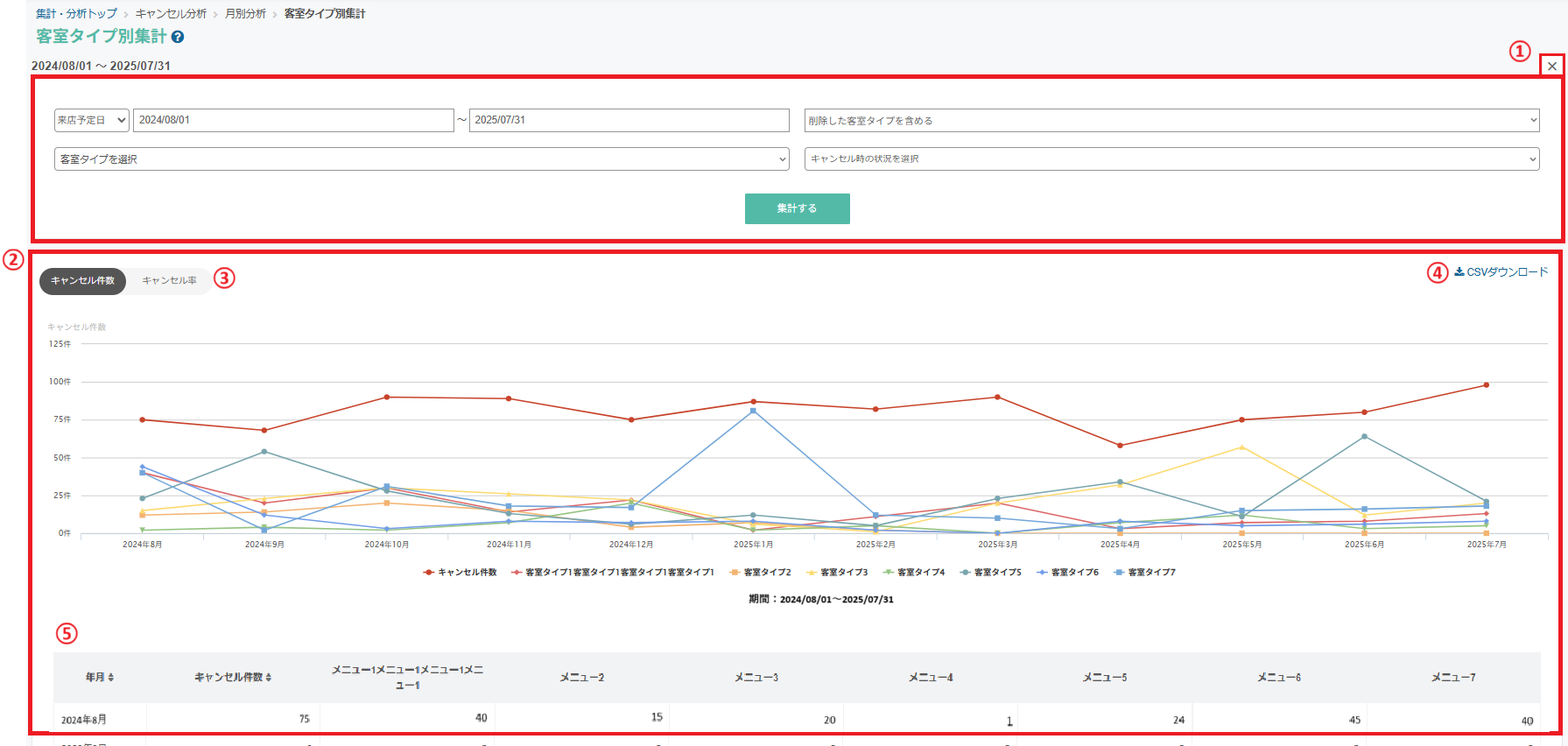Select the 客室タイプ5 peak point at 2025年6月
Screen dimensions: 1568x746
coord(1364,436)
